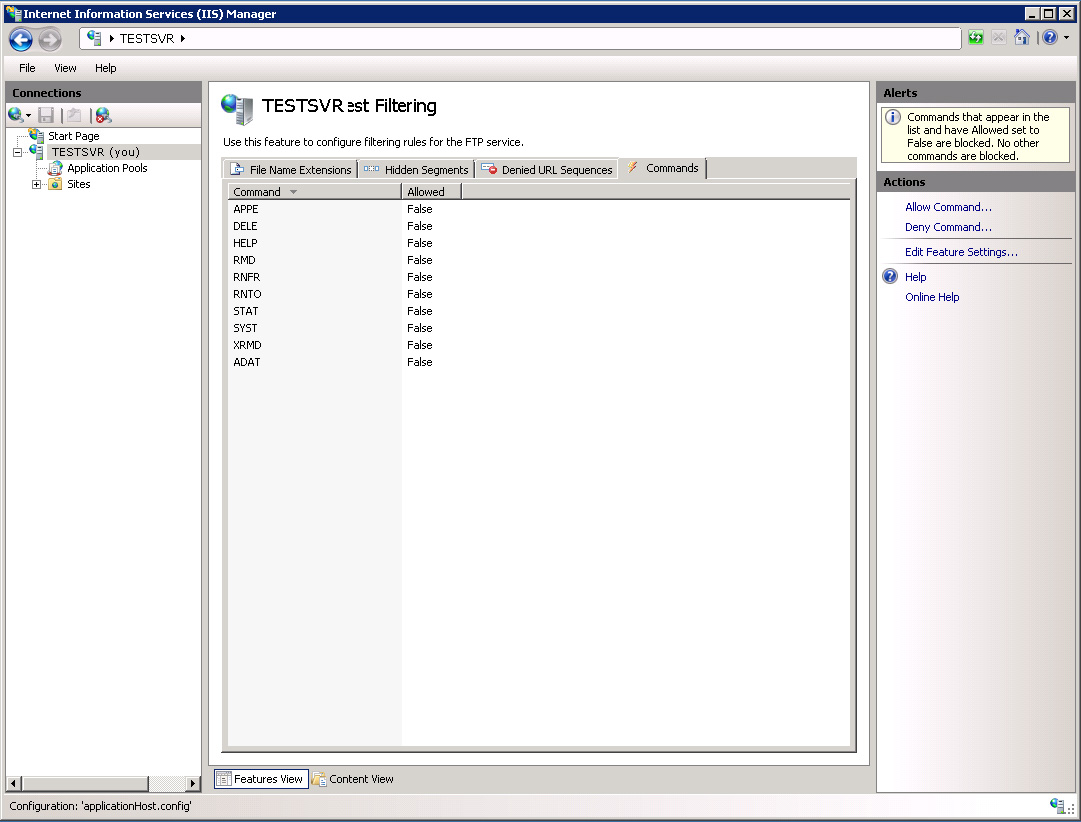This screenshot has width=1081, height=822.
Task: Go to the home page via house icon
Action: (1022, 37)
